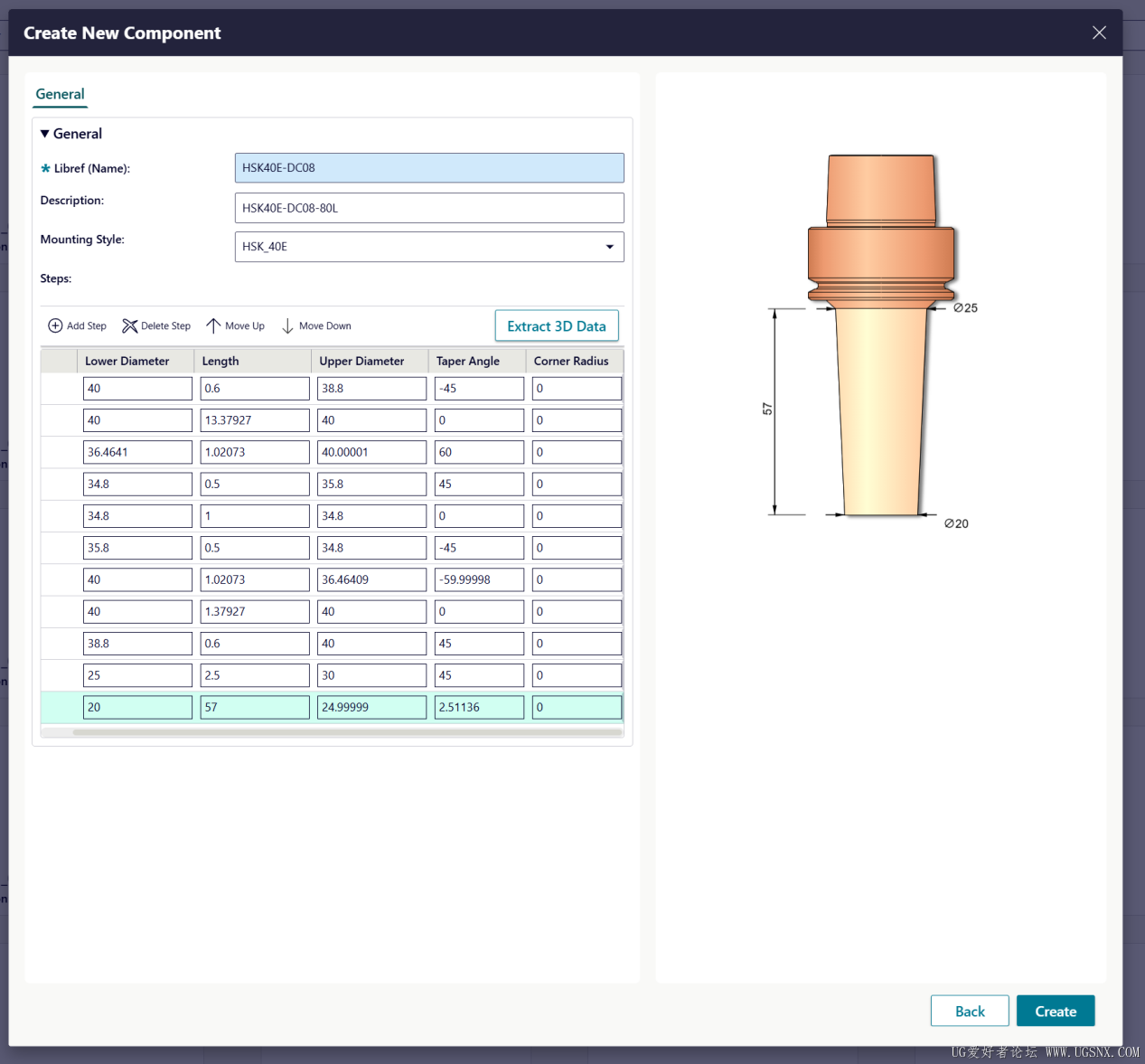Click Upper Diameter cell with 36.46409

(371, 579)
